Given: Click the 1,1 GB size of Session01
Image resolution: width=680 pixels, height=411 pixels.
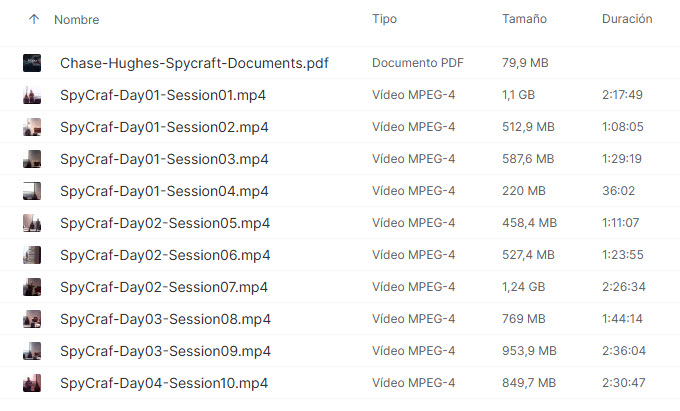Looking at the screenshot, I should 518,95.
